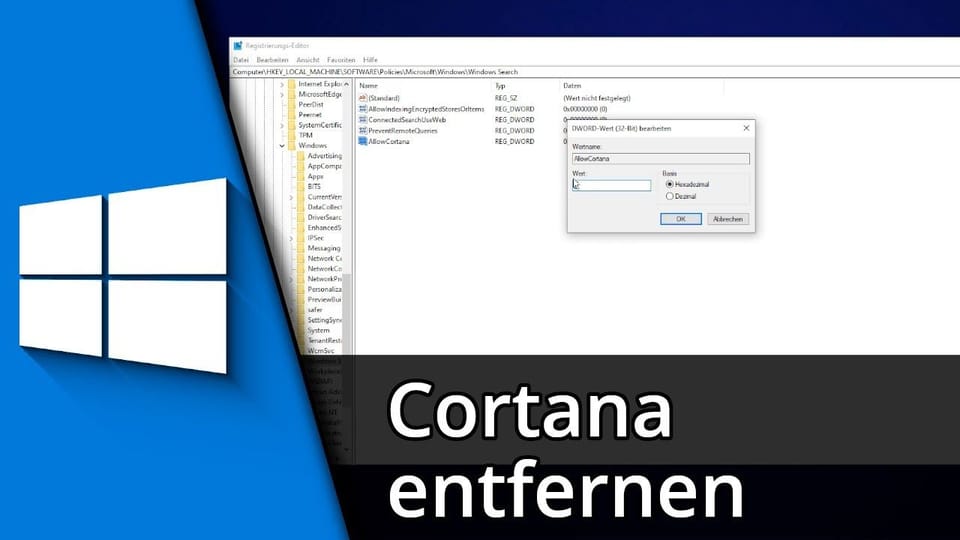960x540 pixels.
Task: Expand the Internet Explorer tree node
Action: 282,84
